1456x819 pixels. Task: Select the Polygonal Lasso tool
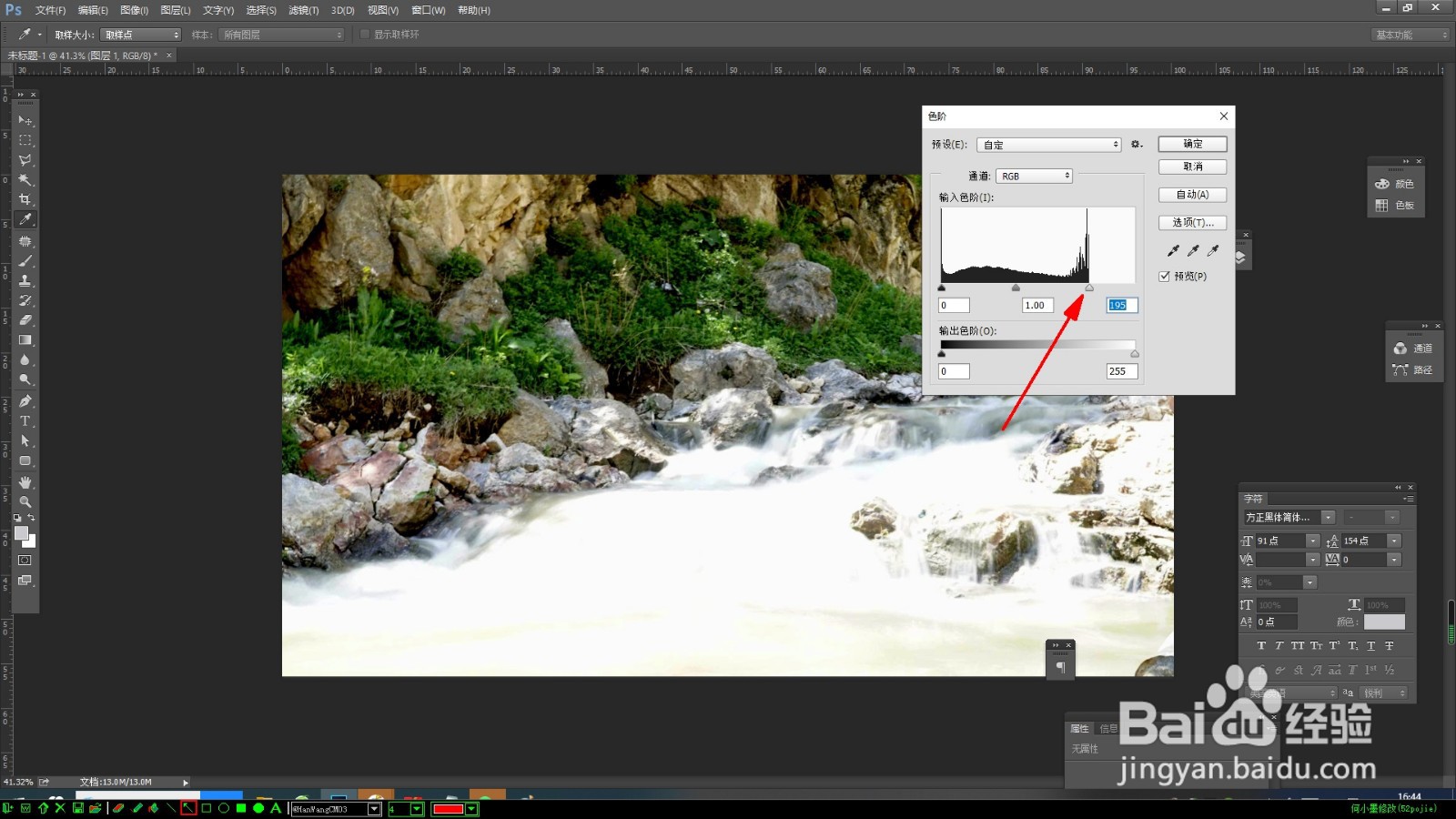[25, 160]
